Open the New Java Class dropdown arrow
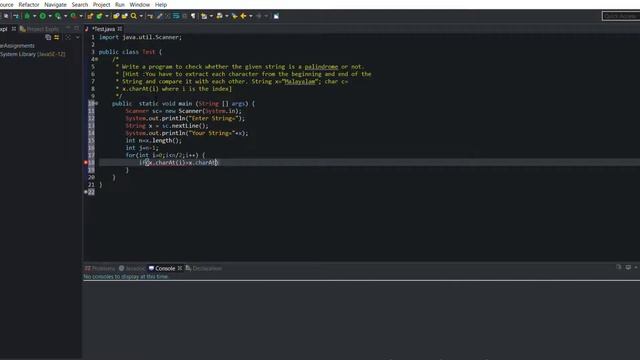This screenshot has width=640, height=360. click(107, 16)
